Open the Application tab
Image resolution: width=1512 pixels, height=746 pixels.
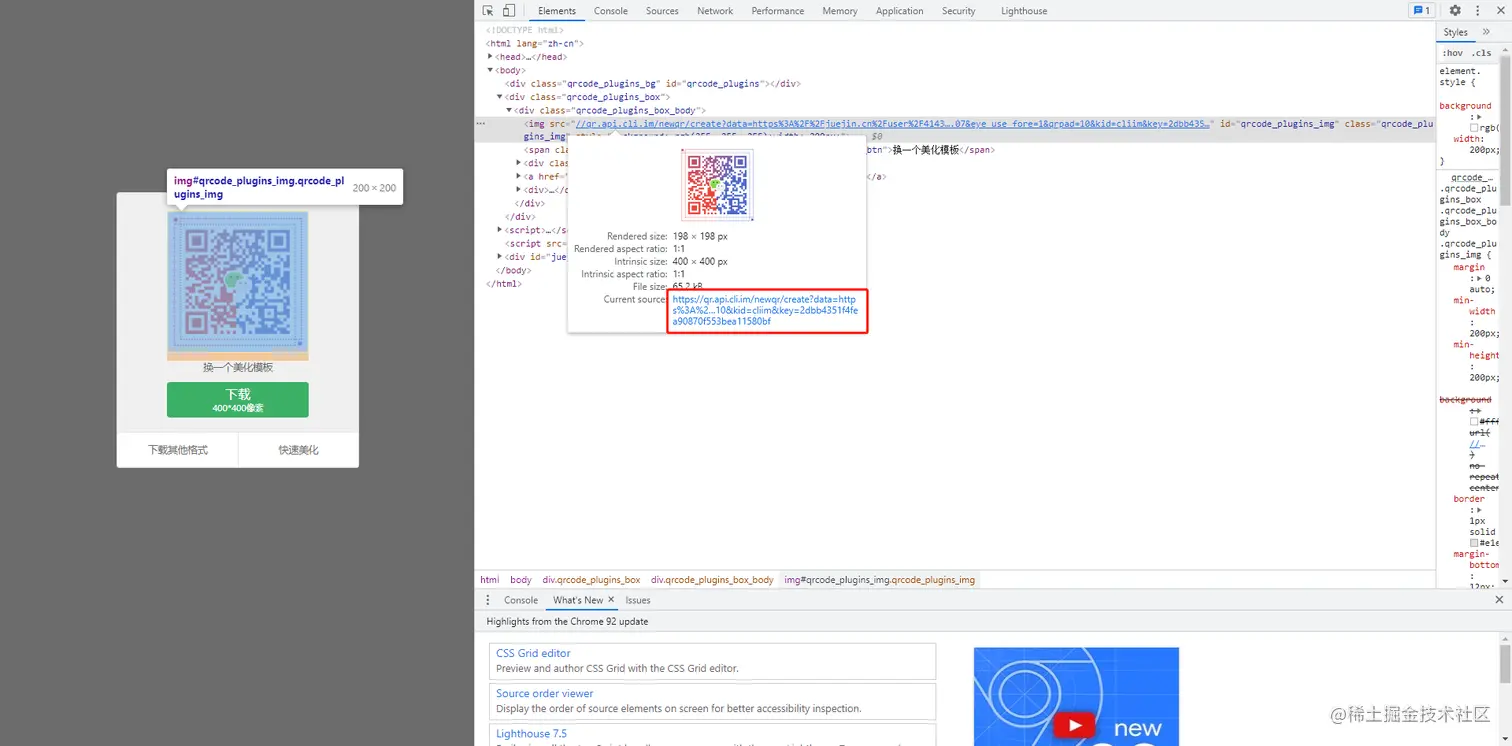[900, 11]
